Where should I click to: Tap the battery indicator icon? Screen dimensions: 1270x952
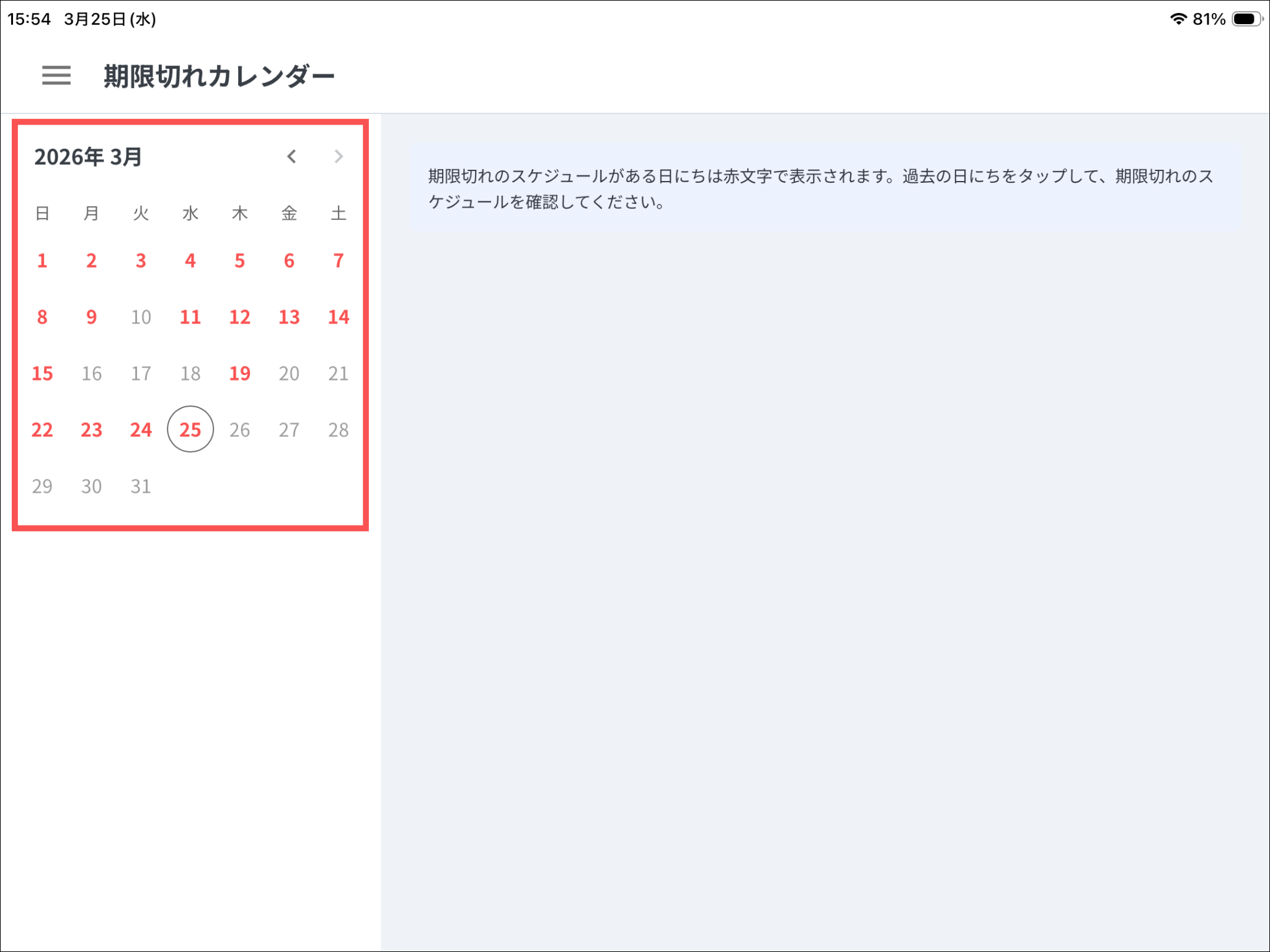[x=1246, y=19]
